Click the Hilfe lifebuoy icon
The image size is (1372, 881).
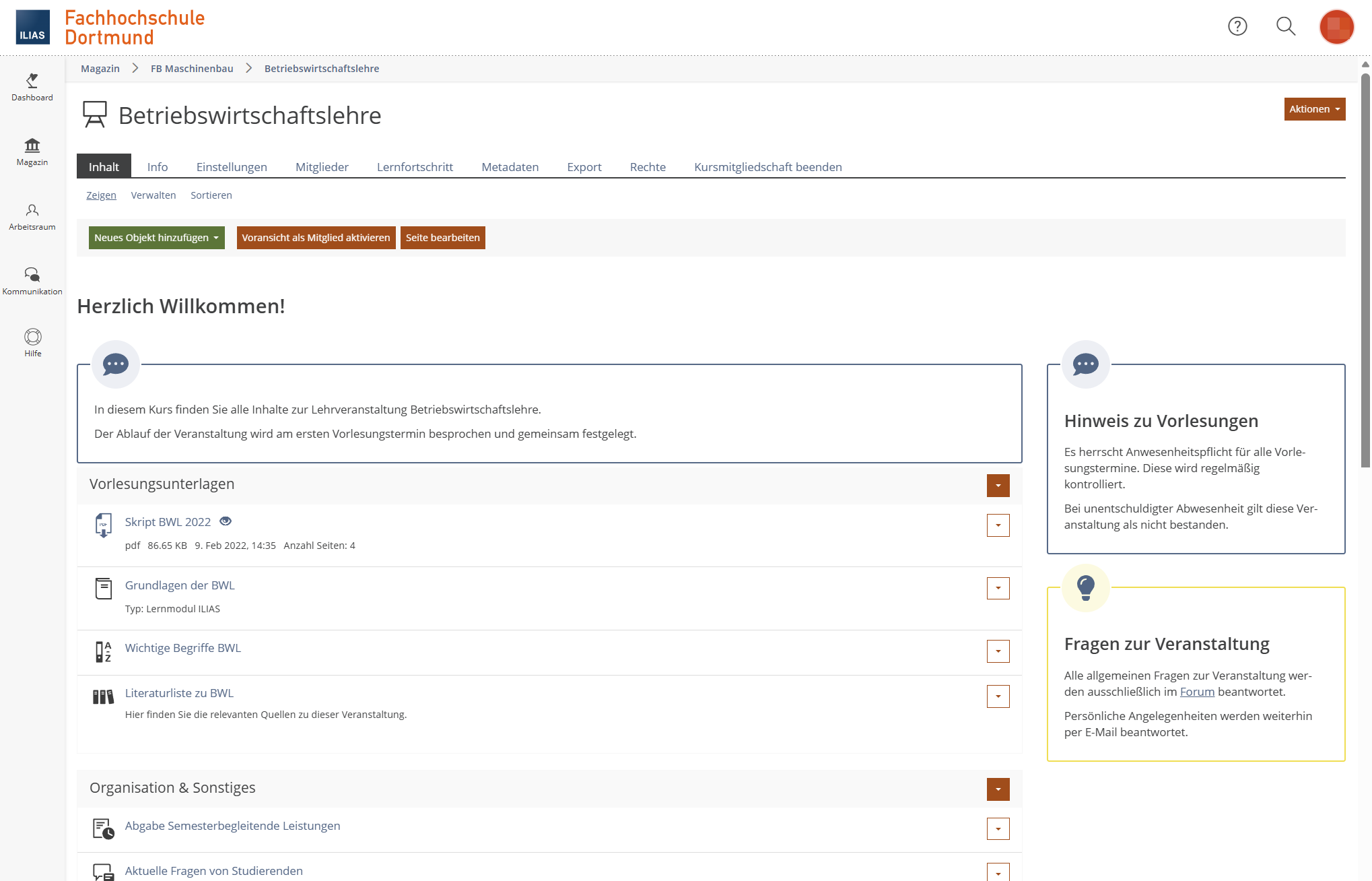tap(32, 337)
